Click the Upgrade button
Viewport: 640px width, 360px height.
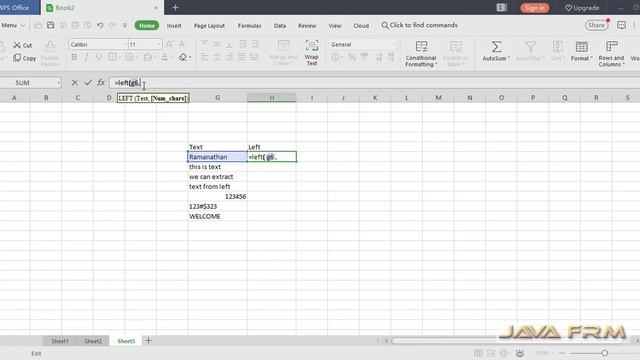(582, 8)
